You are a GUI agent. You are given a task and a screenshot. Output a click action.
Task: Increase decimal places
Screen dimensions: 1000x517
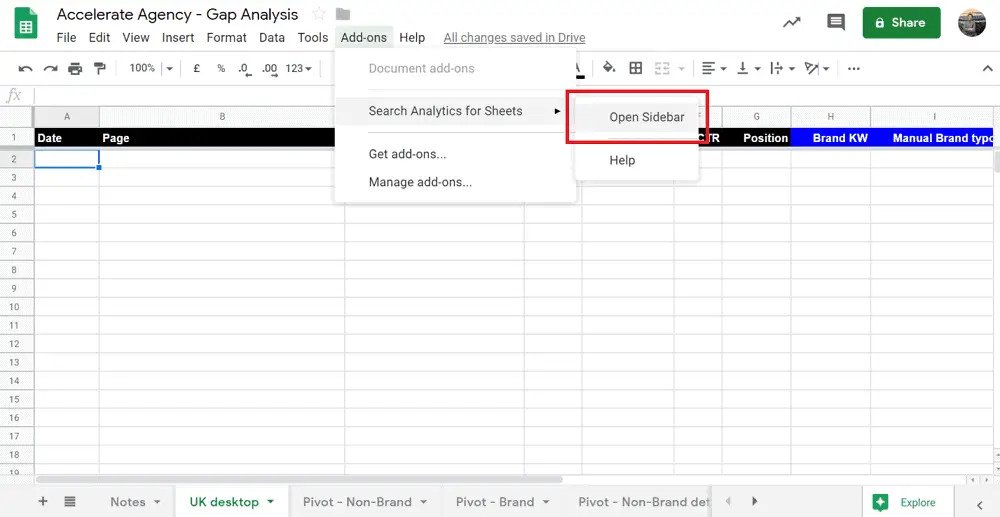pos(269,68)
